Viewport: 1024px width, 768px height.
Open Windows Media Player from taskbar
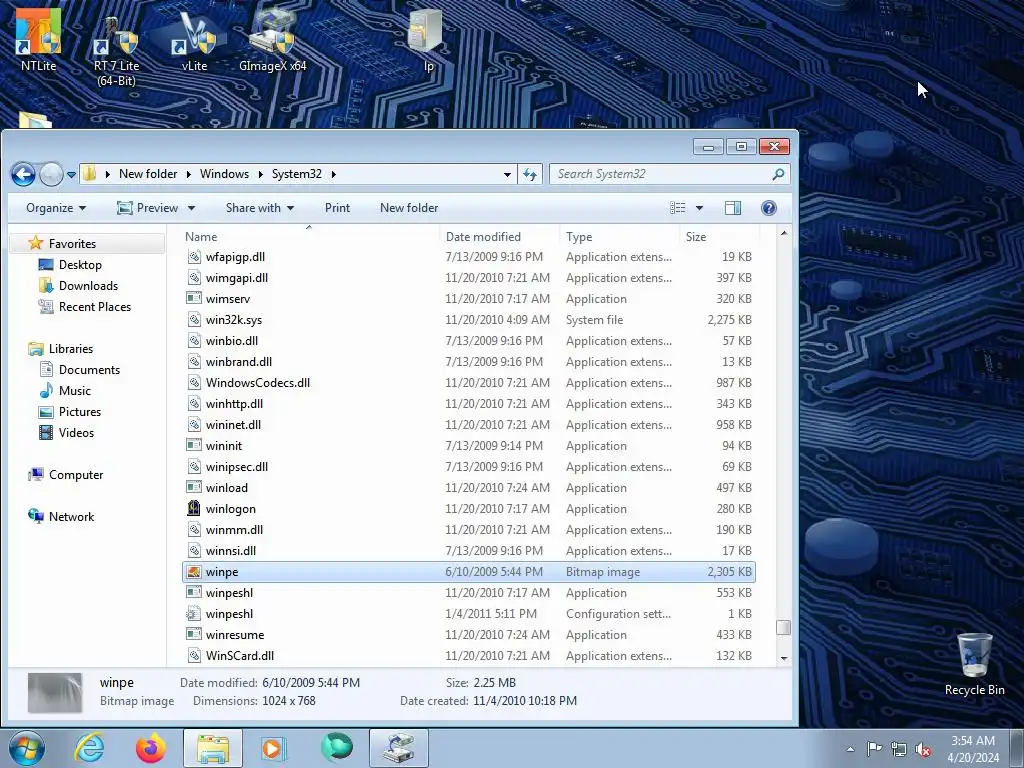pyautogui.click(x=274, y=748)
